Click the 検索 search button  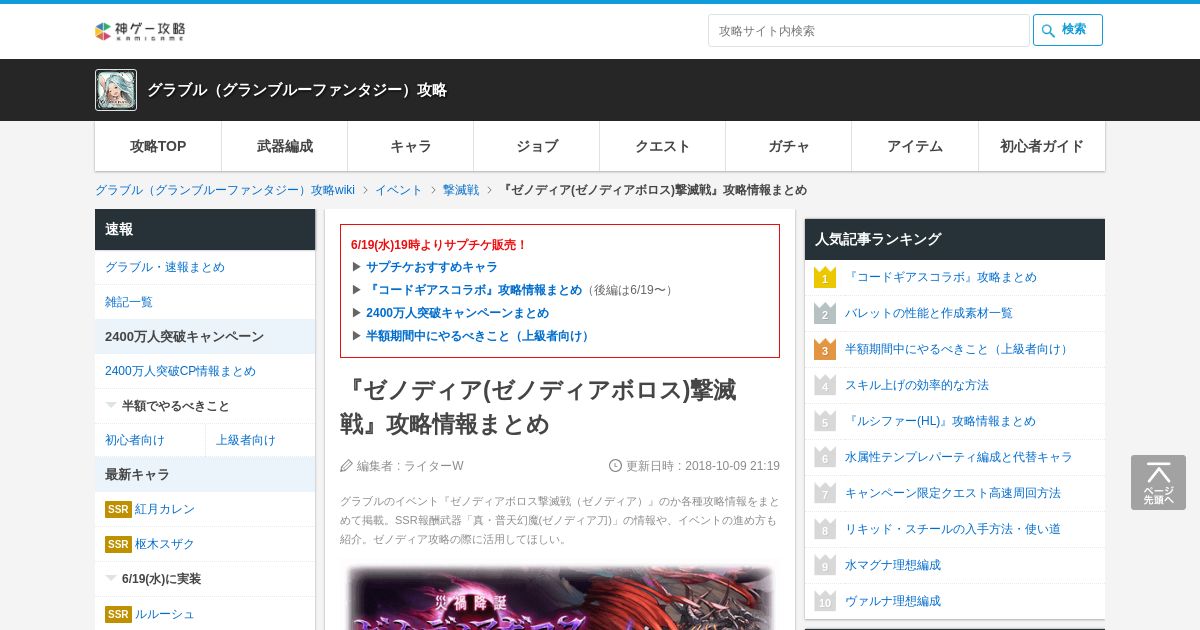pyautogui.click(x=1068, y=30)
